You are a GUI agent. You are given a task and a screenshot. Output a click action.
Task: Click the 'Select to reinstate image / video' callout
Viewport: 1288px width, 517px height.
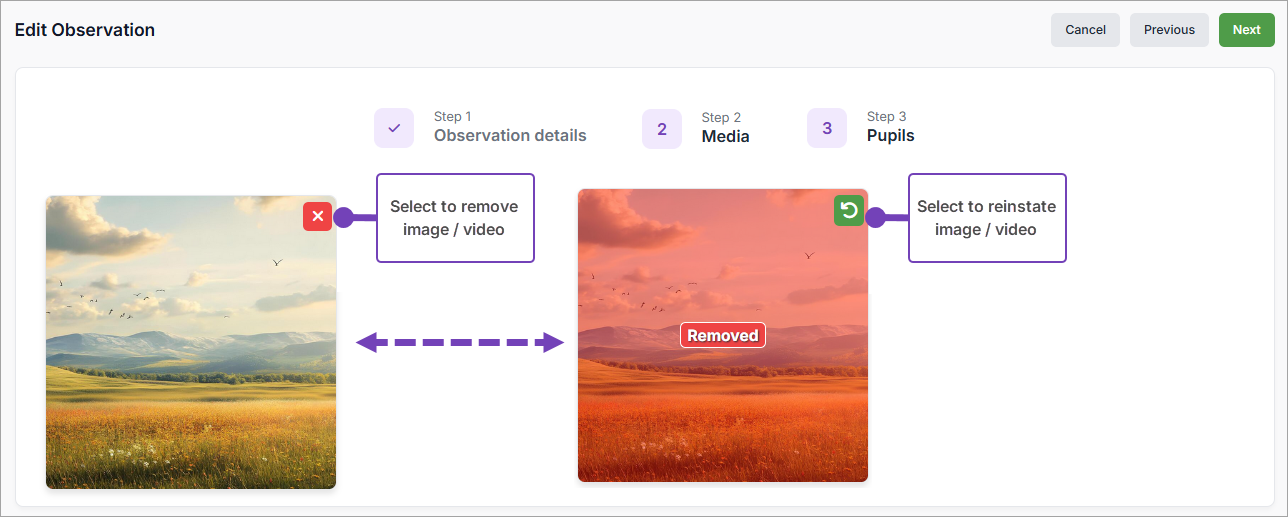(x=987, y=218)
